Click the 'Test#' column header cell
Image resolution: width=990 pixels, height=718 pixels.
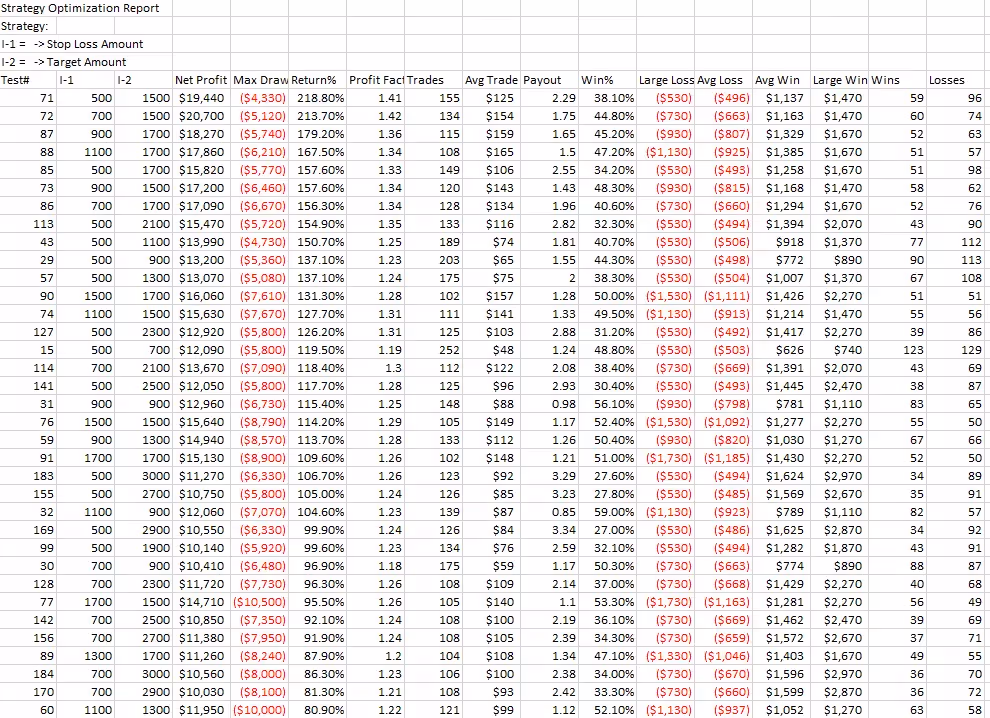pos(28,80)
